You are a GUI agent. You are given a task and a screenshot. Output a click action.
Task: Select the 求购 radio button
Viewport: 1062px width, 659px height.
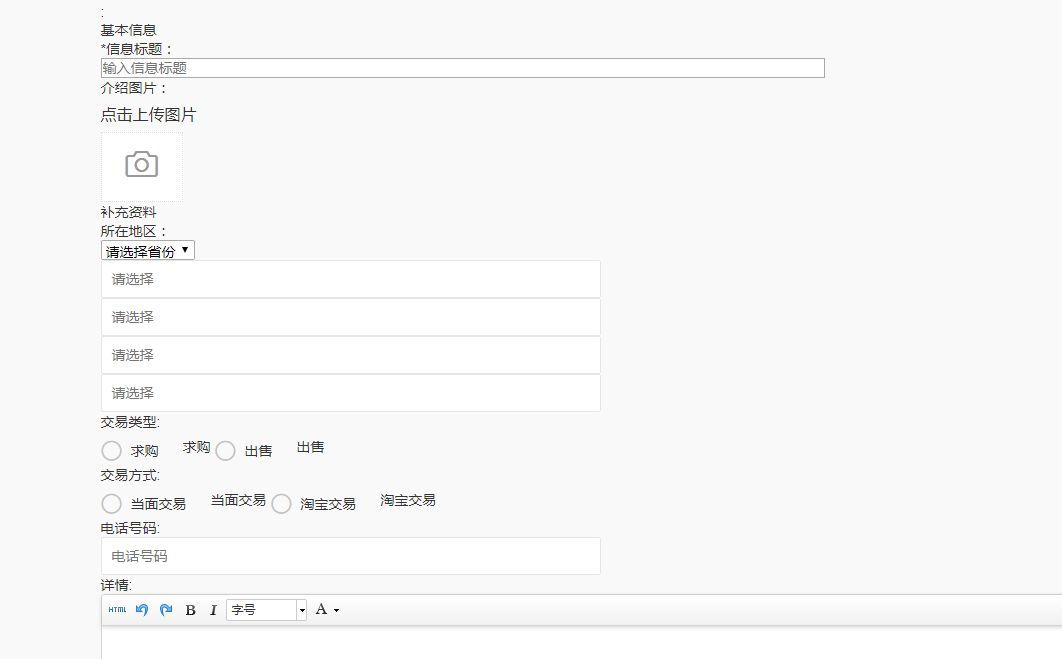[112, 451]
